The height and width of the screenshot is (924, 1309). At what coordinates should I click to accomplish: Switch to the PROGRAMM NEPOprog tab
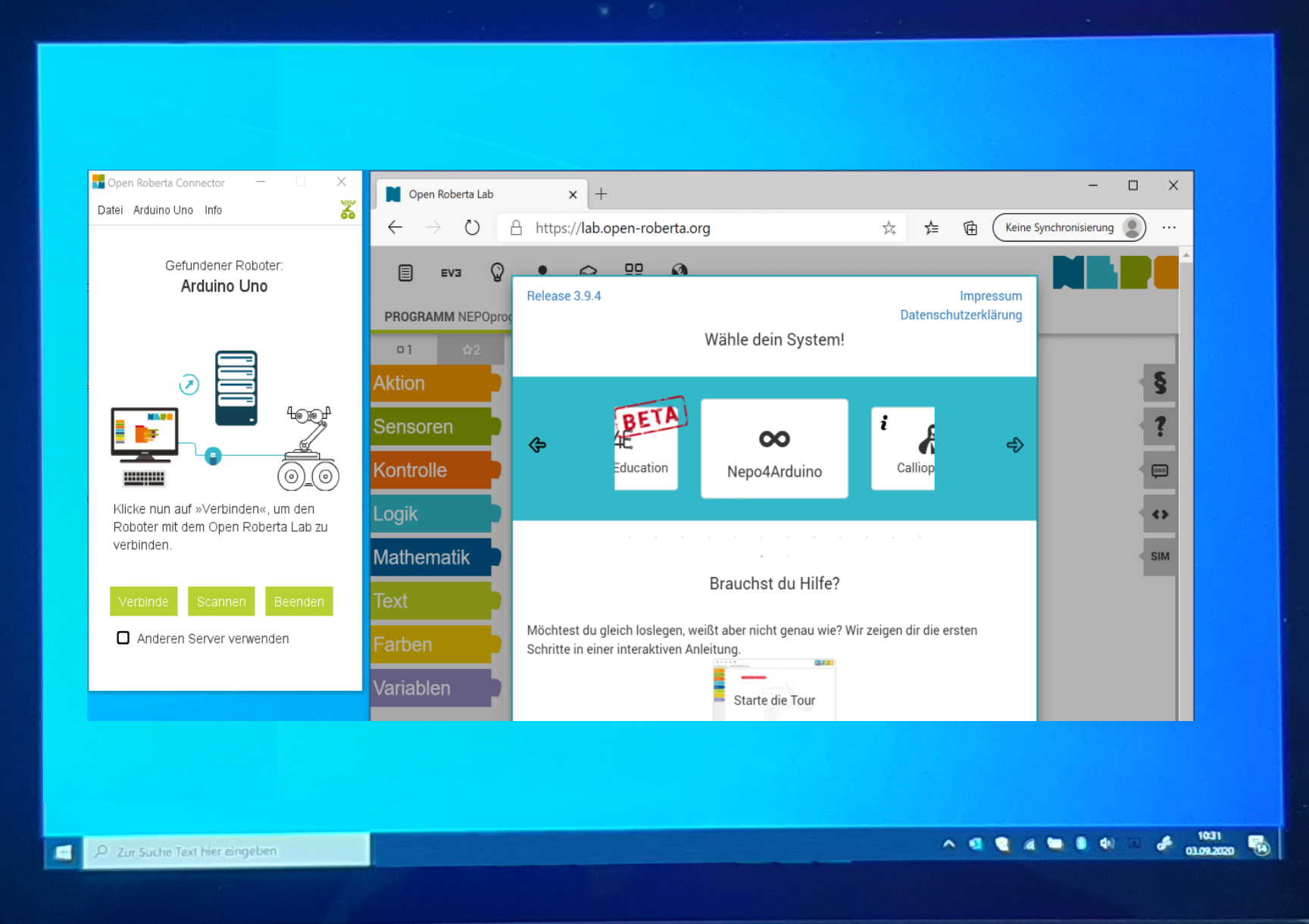(x=448, y=317)
